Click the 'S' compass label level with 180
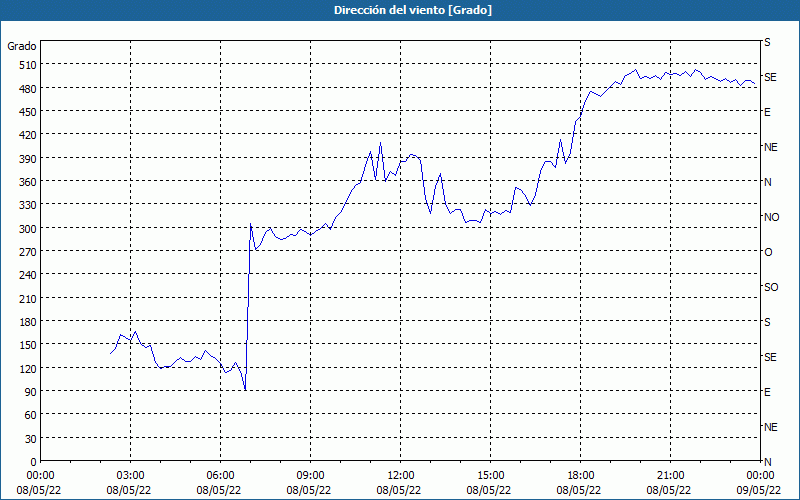The width and height of the screenshot is (800, 500). pos(767,322)
